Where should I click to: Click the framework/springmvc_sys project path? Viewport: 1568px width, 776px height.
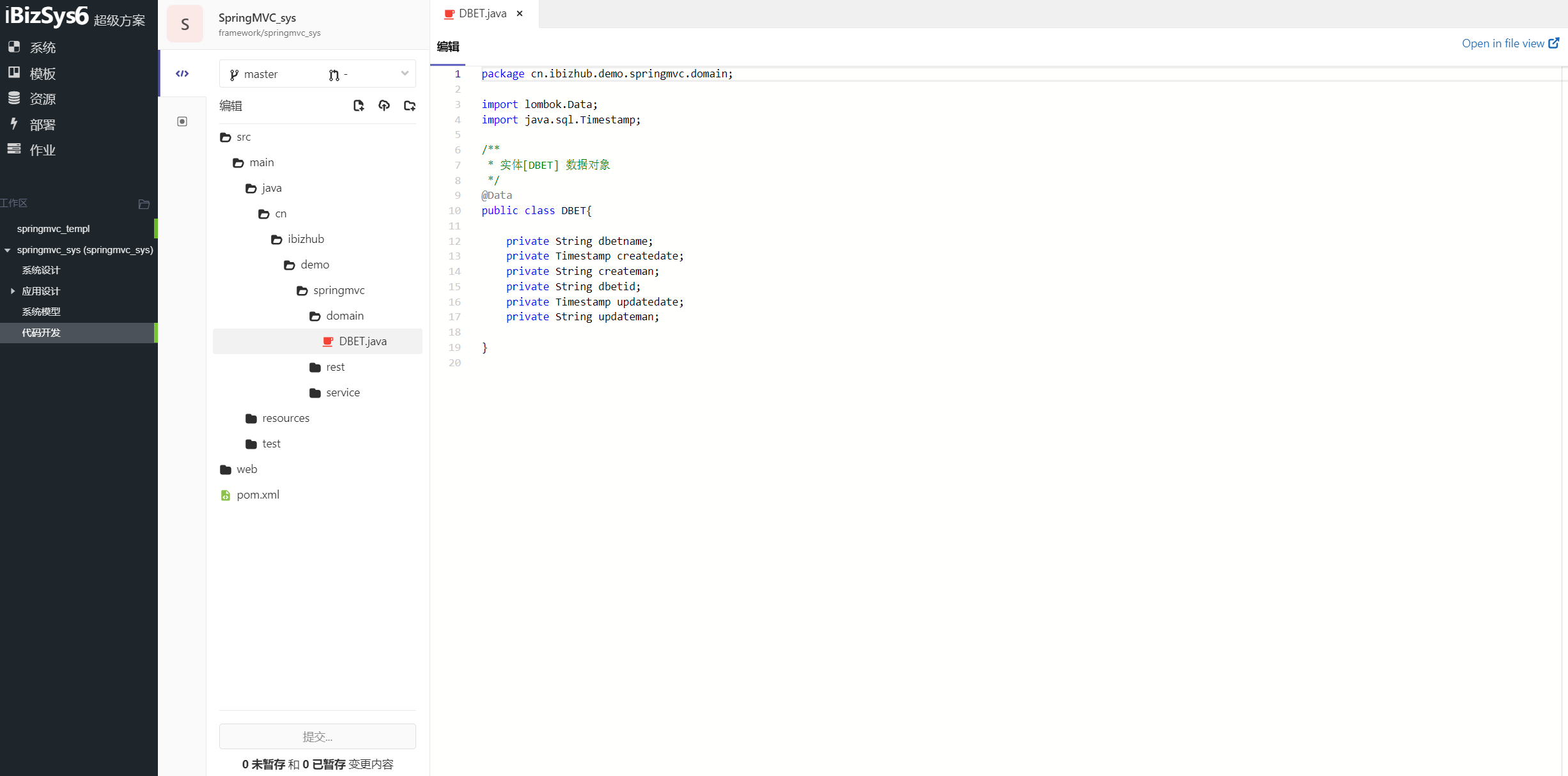[x=269, y=33]
